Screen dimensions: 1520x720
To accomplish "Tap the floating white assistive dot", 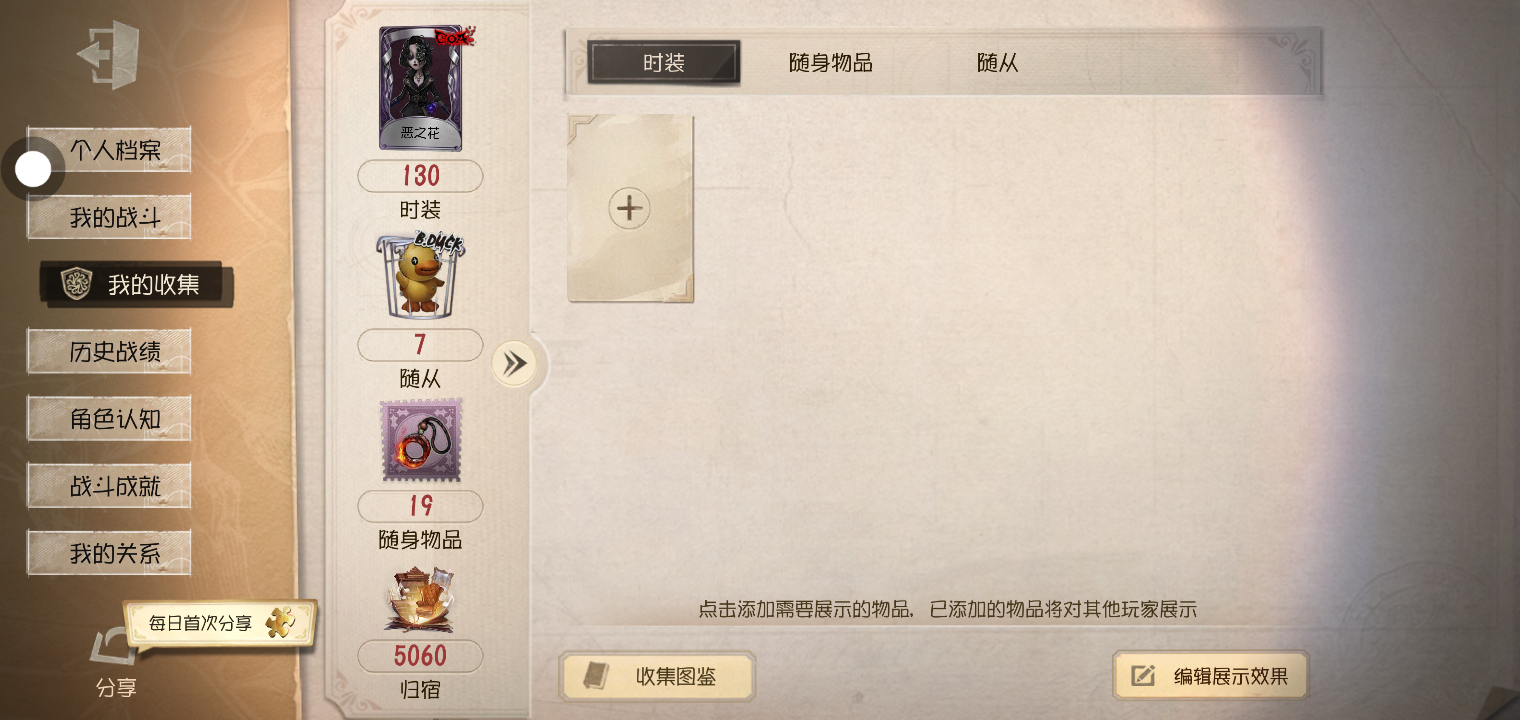I will click(x=33, y=170).
